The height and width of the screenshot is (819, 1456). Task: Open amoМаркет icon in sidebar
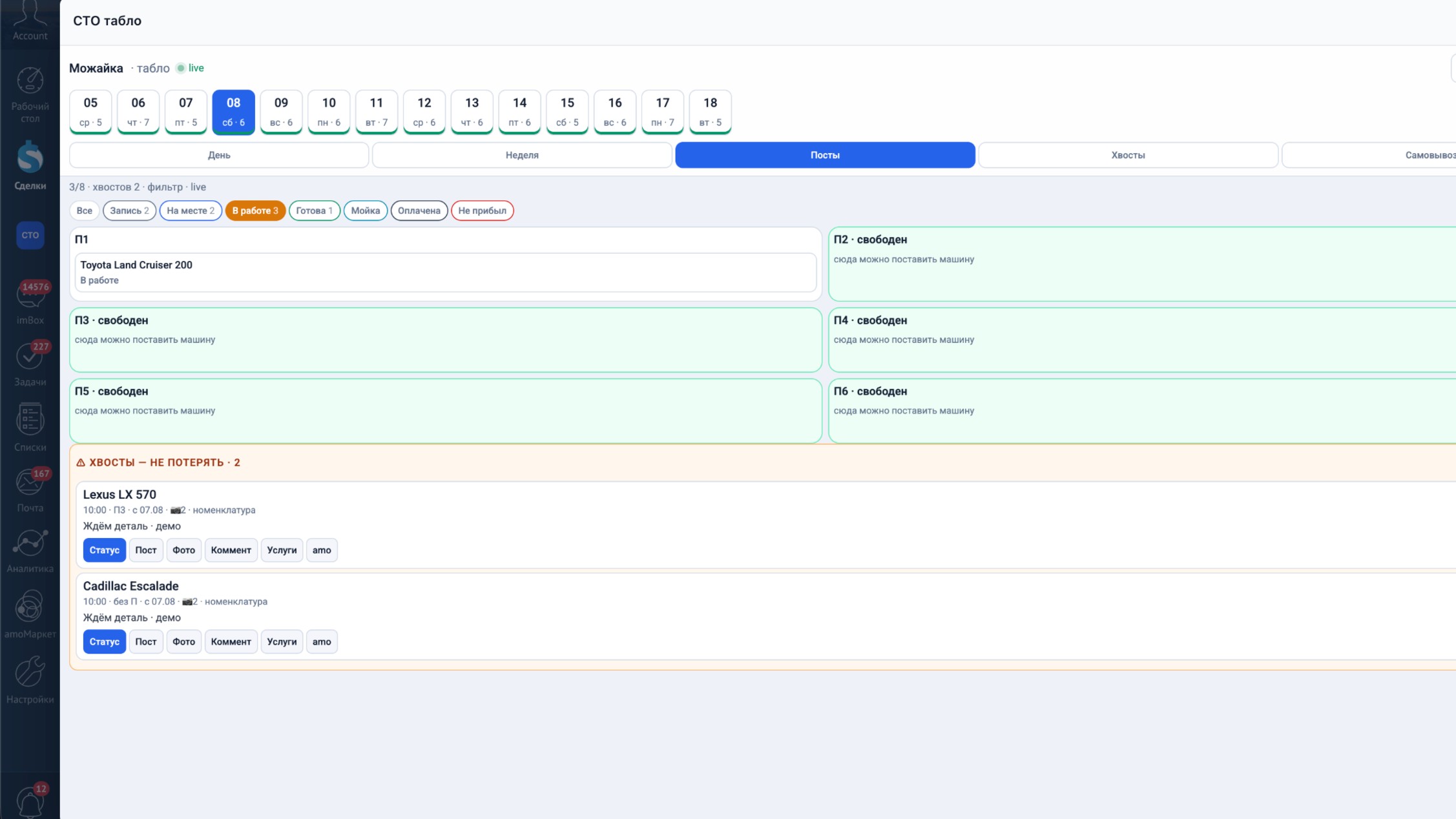click(30, 607)
